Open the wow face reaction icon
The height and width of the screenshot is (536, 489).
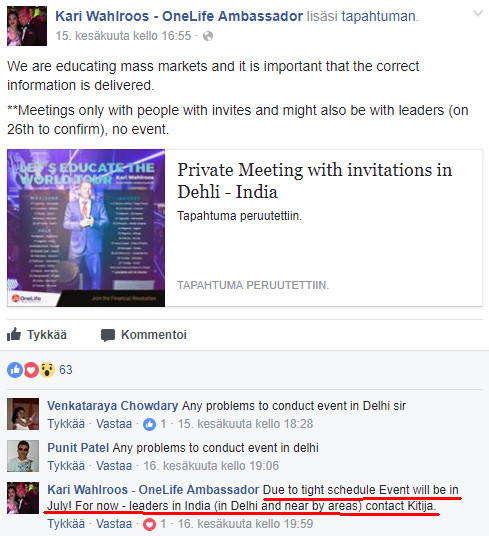[47, 370]
